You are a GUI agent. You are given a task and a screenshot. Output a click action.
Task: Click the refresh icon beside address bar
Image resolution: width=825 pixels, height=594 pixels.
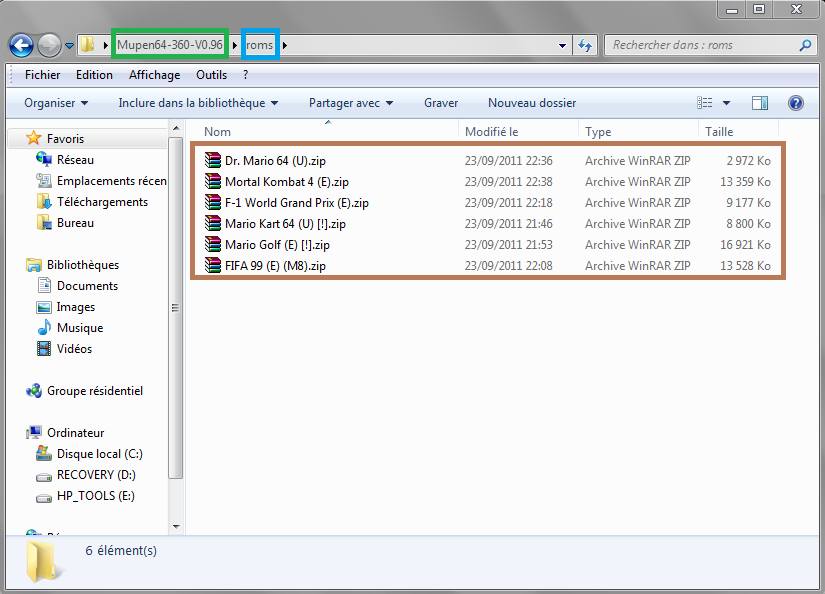[x=586, y=45]
